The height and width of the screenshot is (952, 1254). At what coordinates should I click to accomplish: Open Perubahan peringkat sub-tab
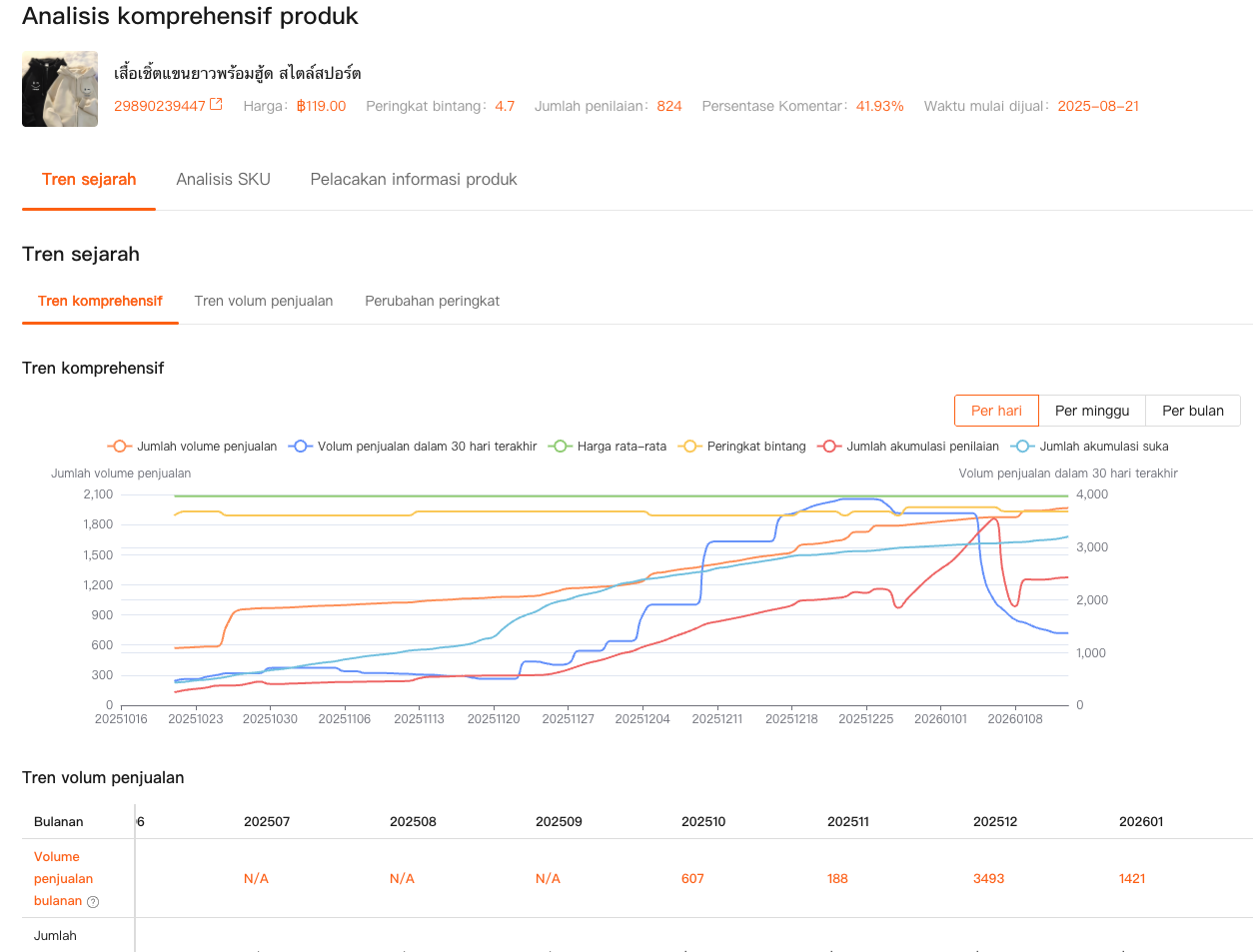tap(432, 301)
